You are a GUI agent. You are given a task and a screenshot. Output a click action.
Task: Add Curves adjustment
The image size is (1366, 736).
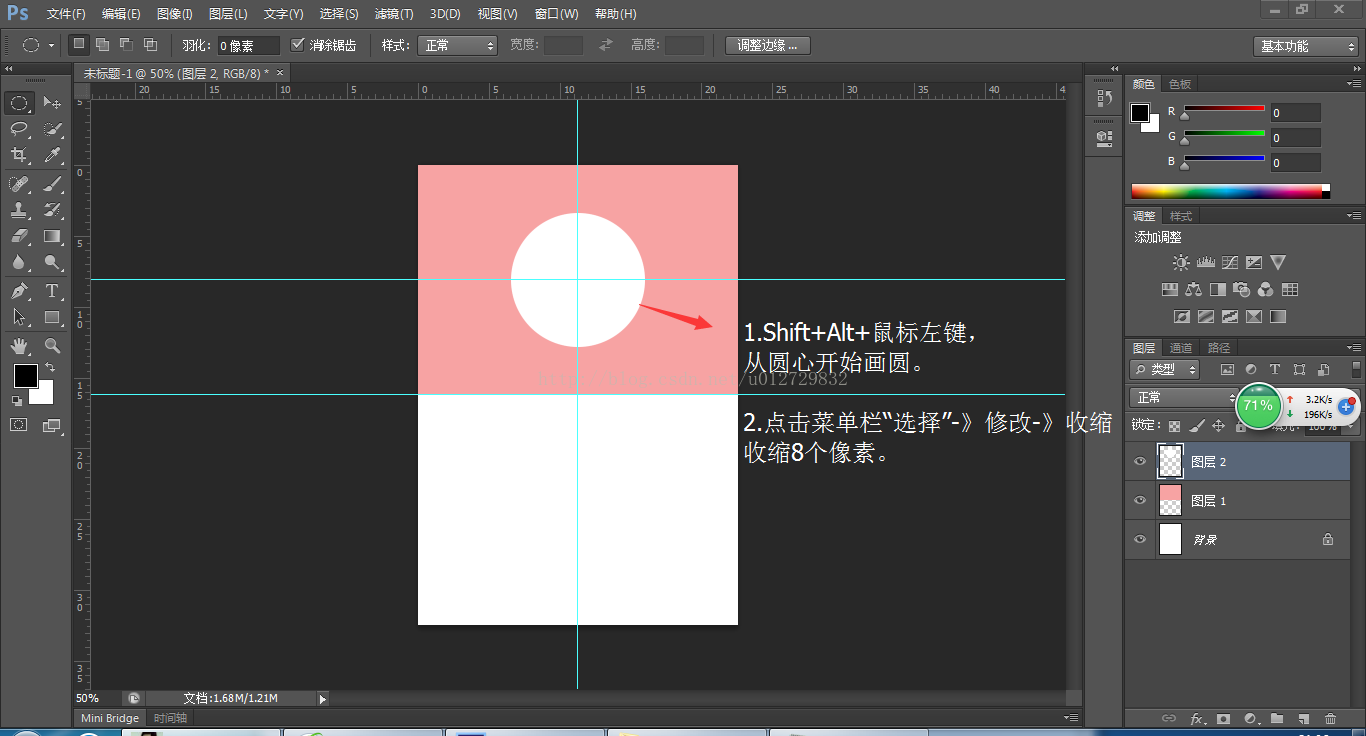(1229, 263)
